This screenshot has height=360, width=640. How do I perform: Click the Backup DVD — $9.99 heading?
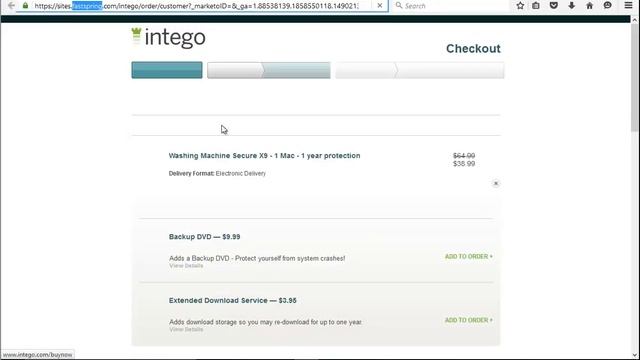click(x=204, y=237)
